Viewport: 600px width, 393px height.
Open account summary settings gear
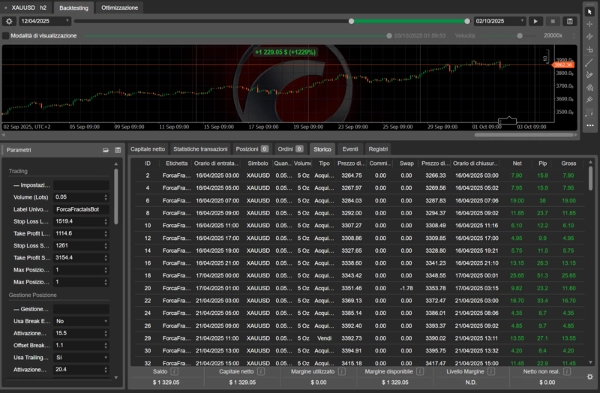pyautogui.click(x=590, y=377)
